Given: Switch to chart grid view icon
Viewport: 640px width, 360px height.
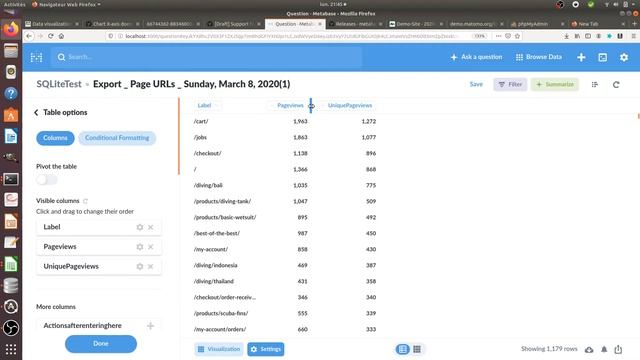Looking at the screenshot, I should click(x=417, y=349).
